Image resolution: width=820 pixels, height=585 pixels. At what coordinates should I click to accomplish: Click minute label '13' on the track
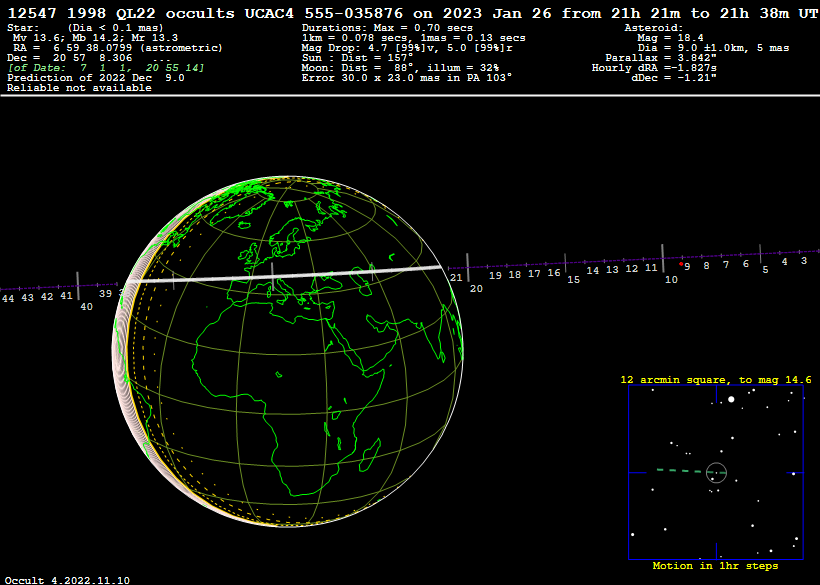tap(612, 270)
